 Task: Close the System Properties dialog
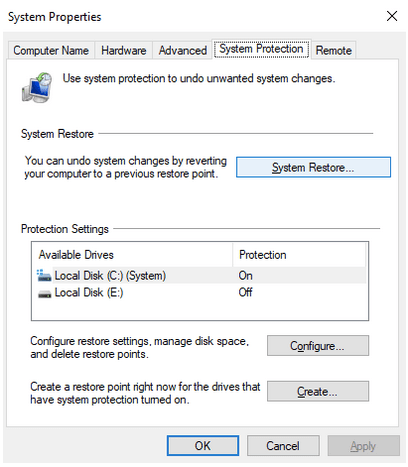392,16
